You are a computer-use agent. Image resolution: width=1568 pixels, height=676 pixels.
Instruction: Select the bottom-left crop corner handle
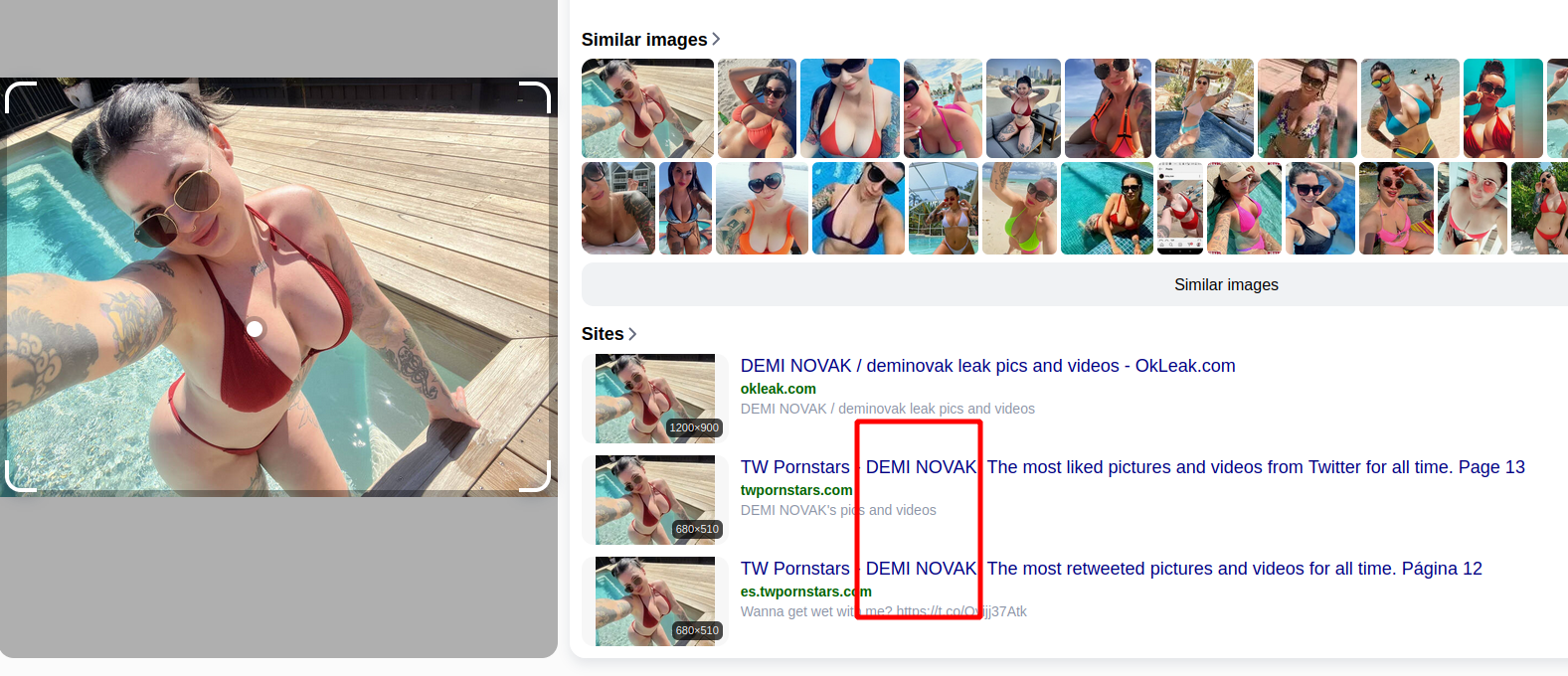pos(20,476)
